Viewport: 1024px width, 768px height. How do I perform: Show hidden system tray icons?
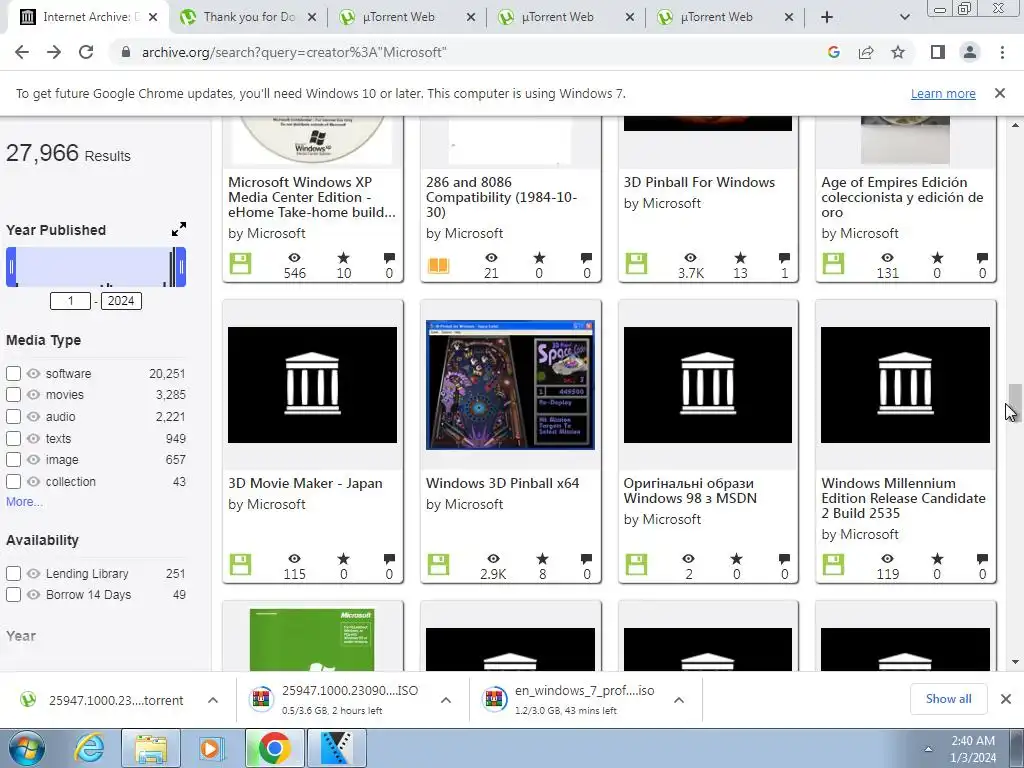(928, 749)
